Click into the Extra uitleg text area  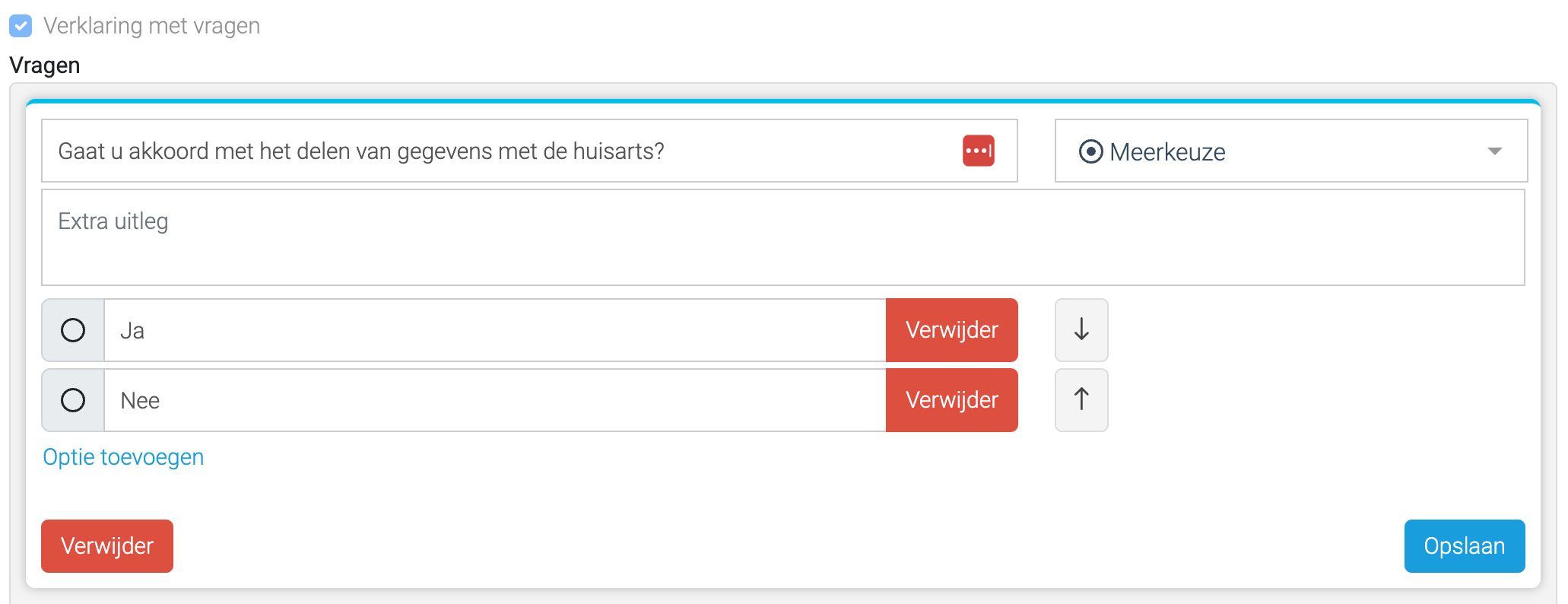[783, 237]
